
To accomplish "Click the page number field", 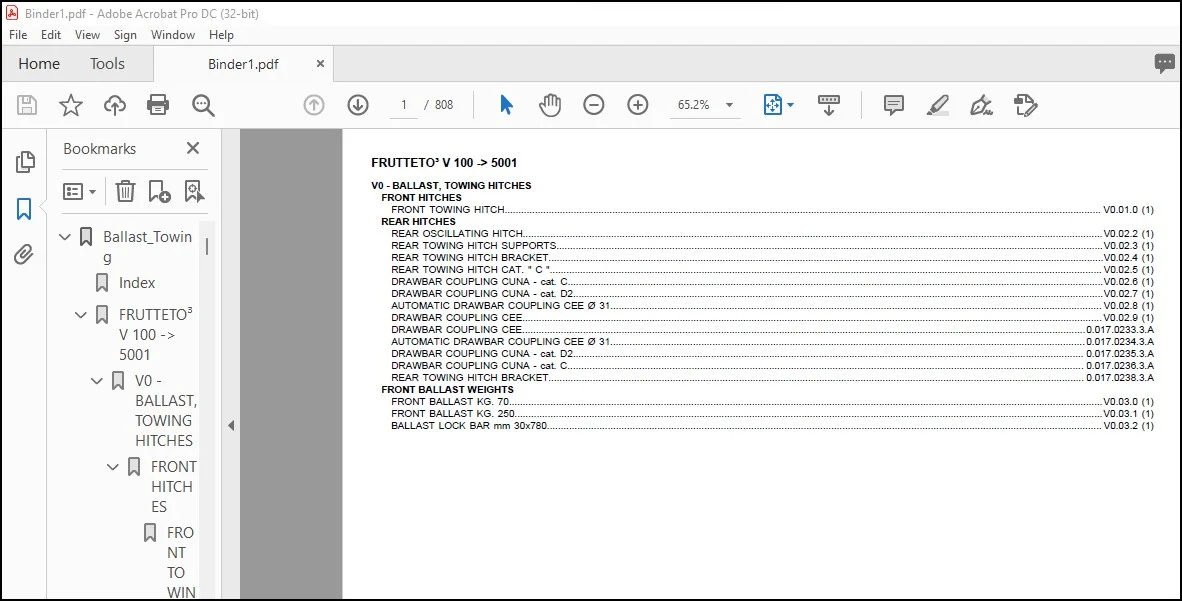I will point(404,105).
